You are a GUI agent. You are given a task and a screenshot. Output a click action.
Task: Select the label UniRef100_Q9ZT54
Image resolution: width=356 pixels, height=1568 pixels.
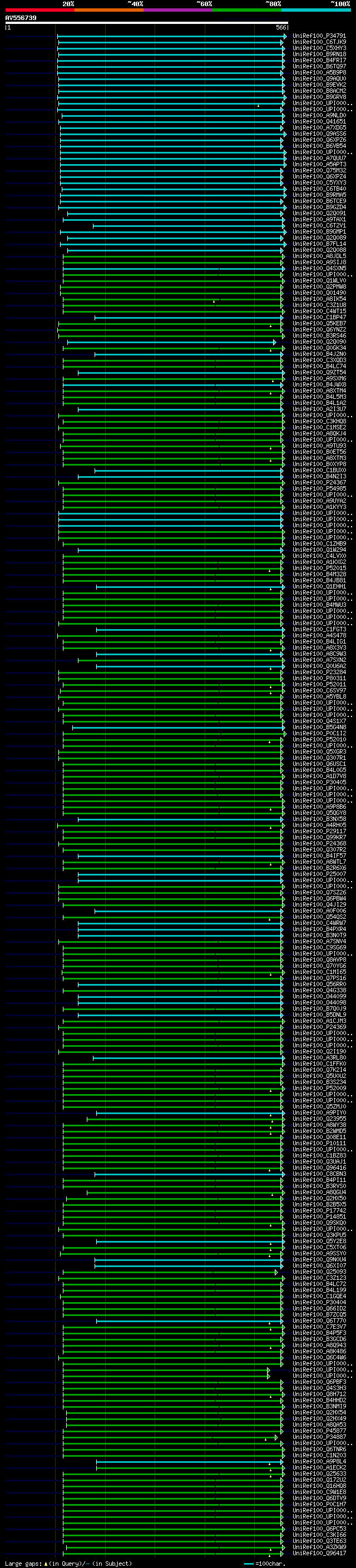(x=319, y=373)
